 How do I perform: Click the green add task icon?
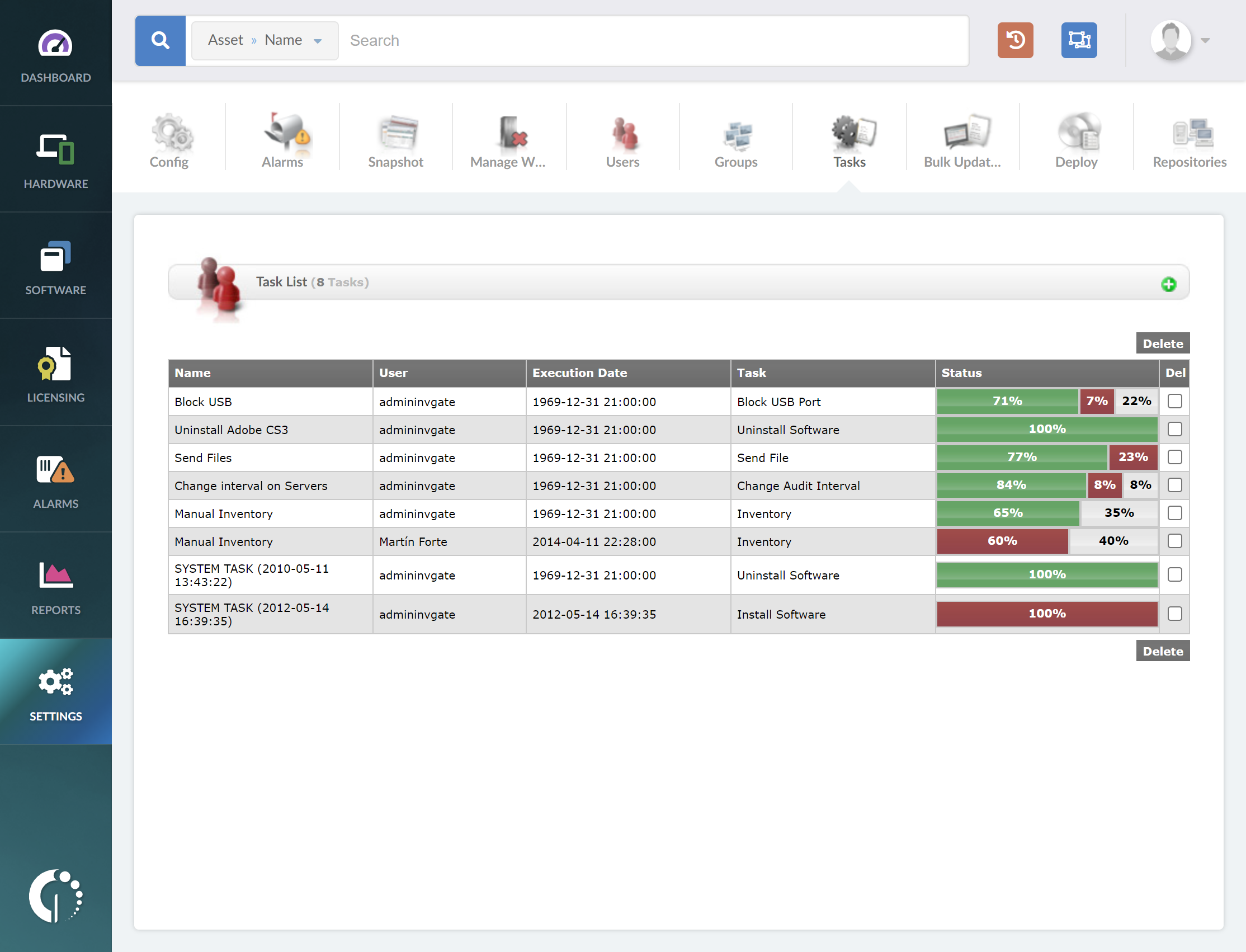(x=1168, y=284)
